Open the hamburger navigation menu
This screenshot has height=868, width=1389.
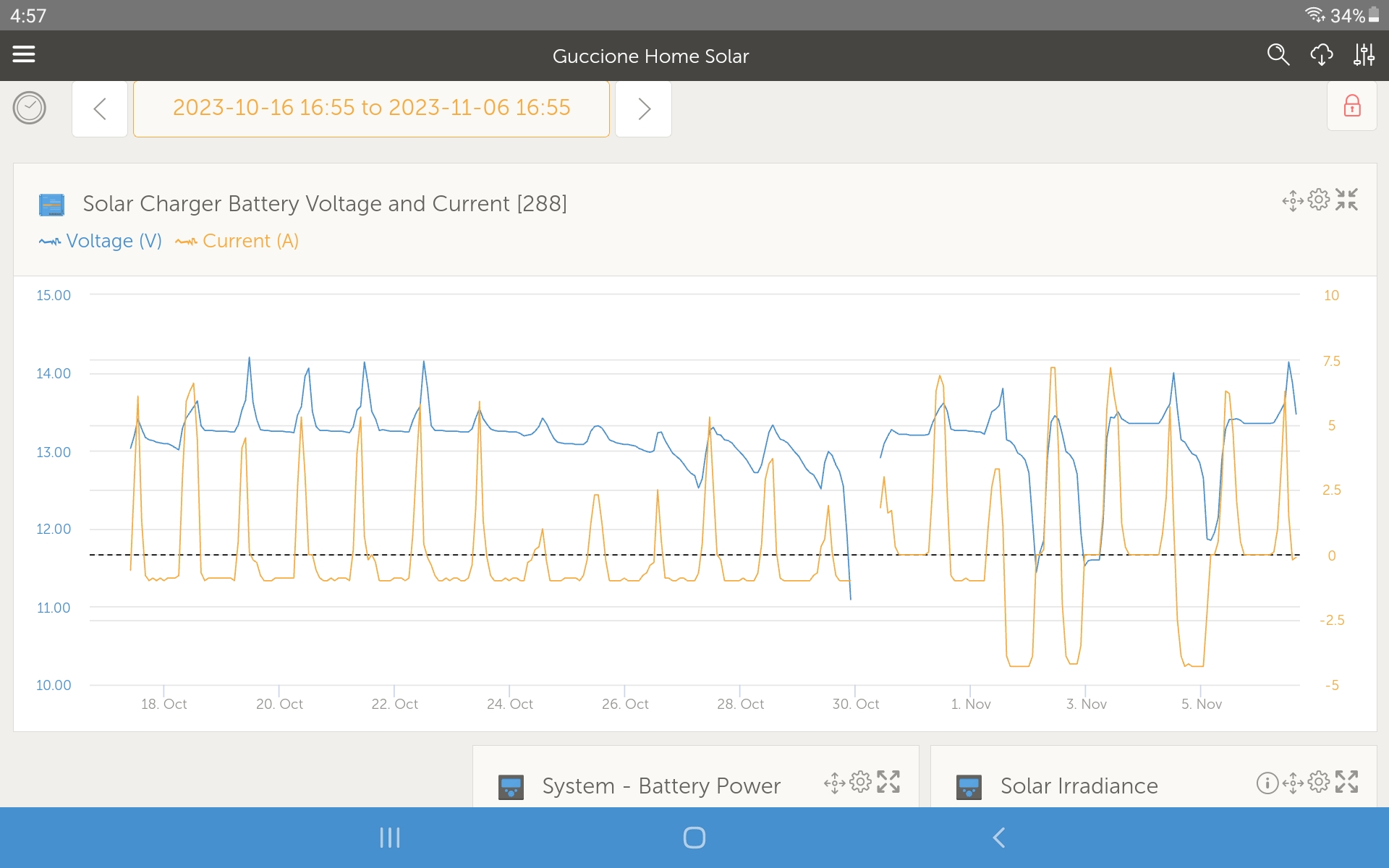click(x=24, y=54)
